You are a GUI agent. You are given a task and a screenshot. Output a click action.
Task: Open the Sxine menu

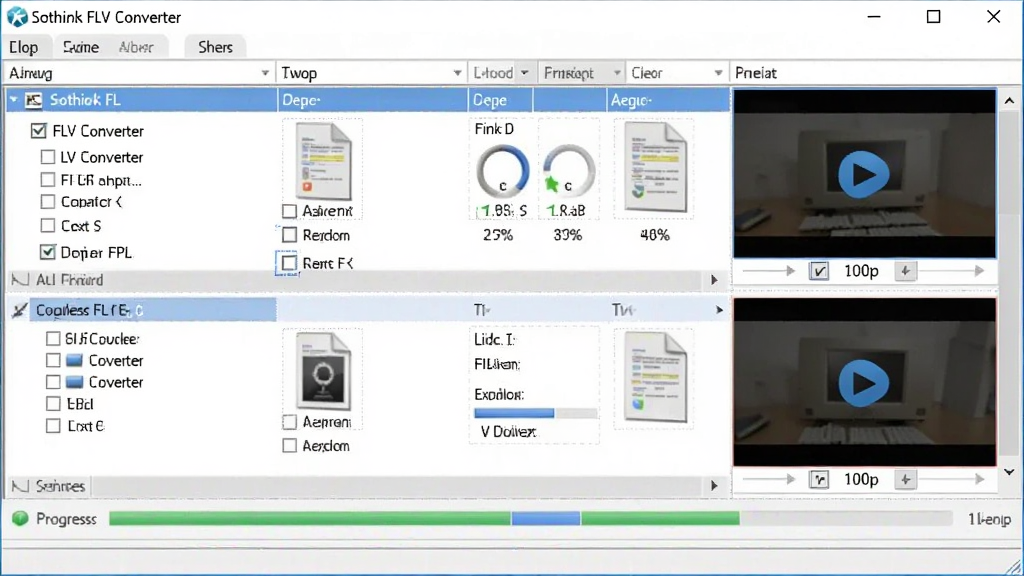(81, 47)
